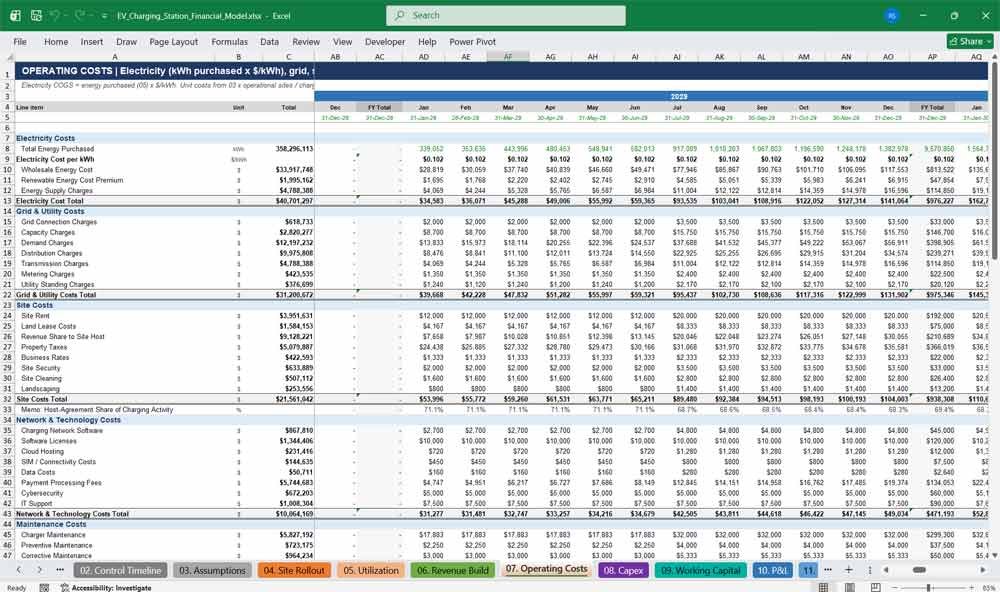The height and width of the screenshot is (592, 1000).
Task: Click the horizontal scrollbar left arrow
Action: 886,570
